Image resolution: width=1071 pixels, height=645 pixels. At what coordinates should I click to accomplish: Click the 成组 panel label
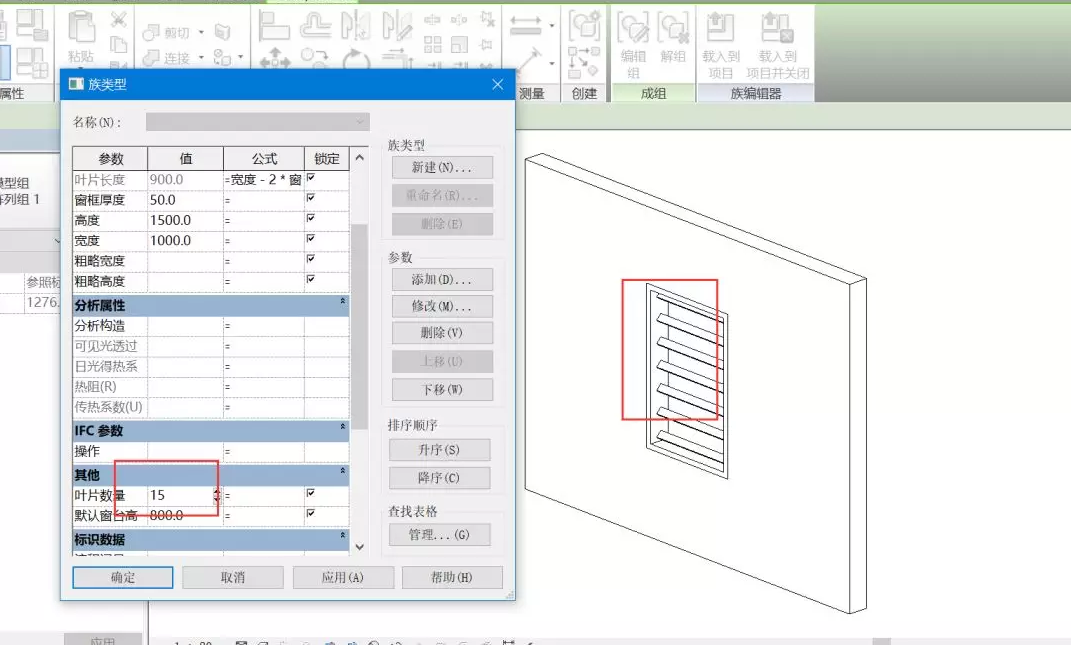[655, 92]
